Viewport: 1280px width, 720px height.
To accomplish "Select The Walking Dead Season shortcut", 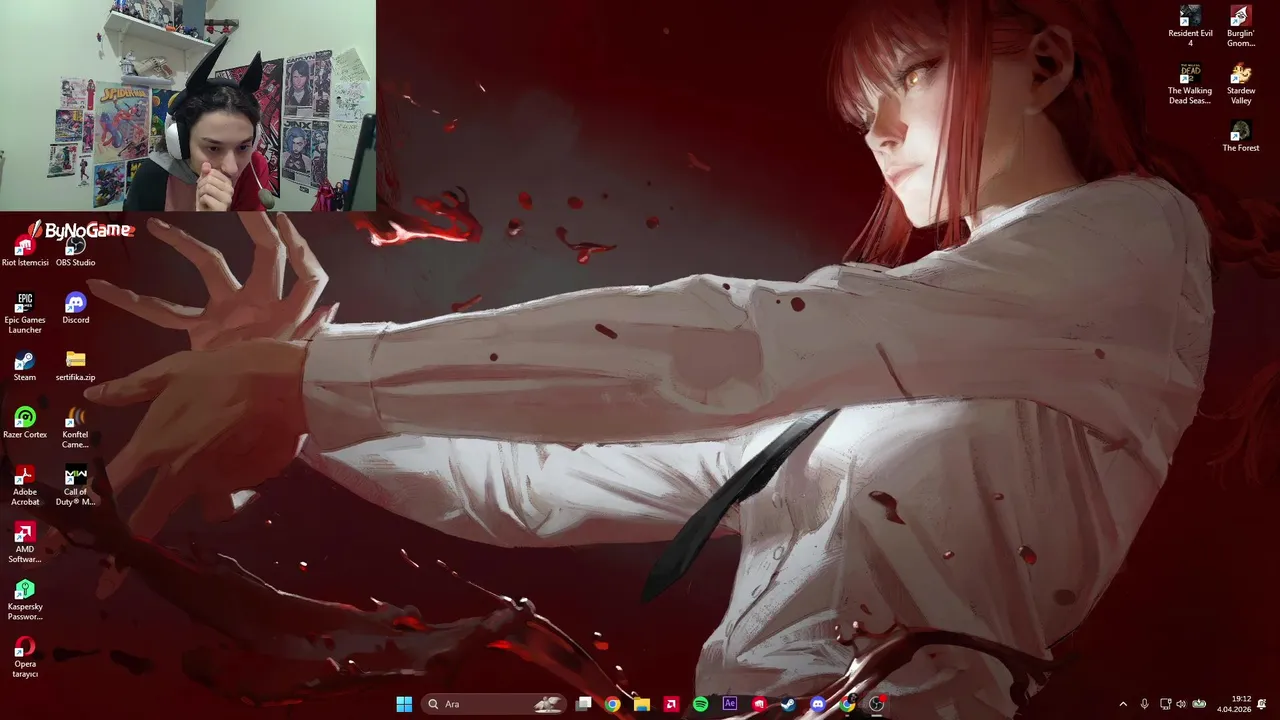I will click(x=1190, y=84).
